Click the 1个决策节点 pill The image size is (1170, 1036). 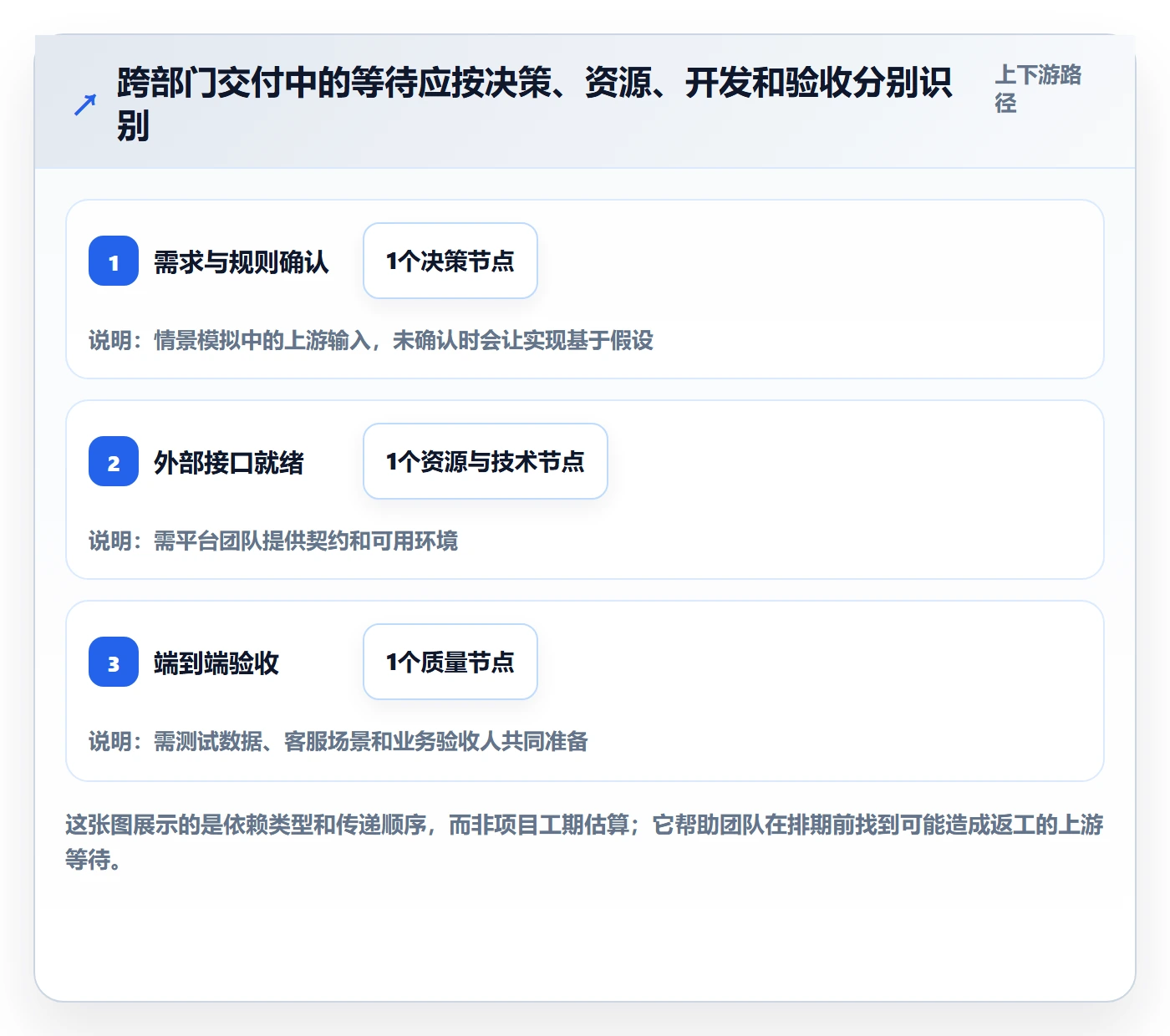pos(450,261)
